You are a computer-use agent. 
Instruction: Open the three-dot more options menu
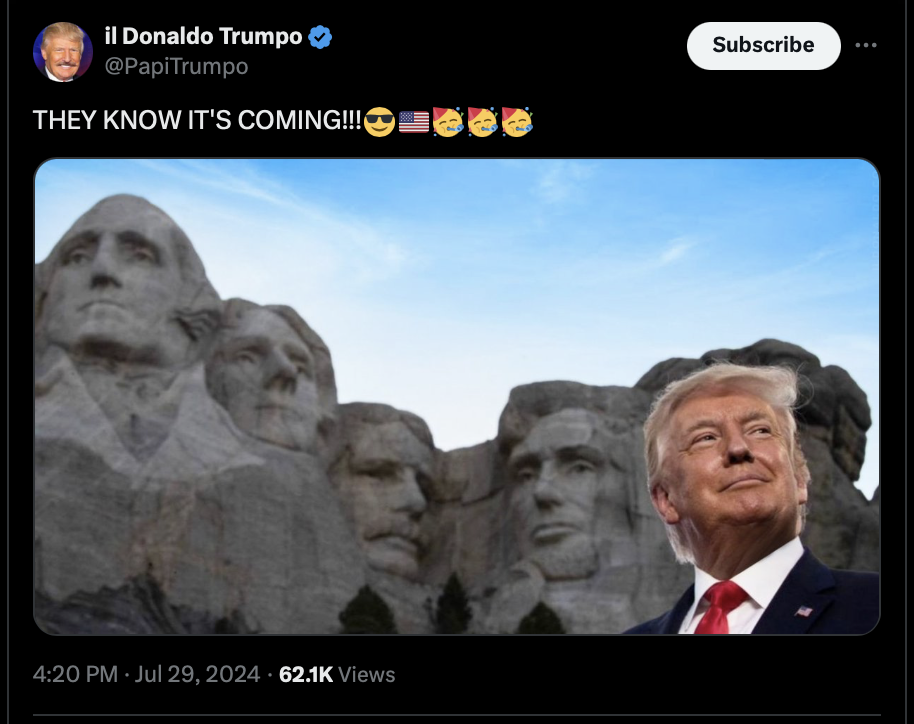pyautogui.click(x=866, y=45)
